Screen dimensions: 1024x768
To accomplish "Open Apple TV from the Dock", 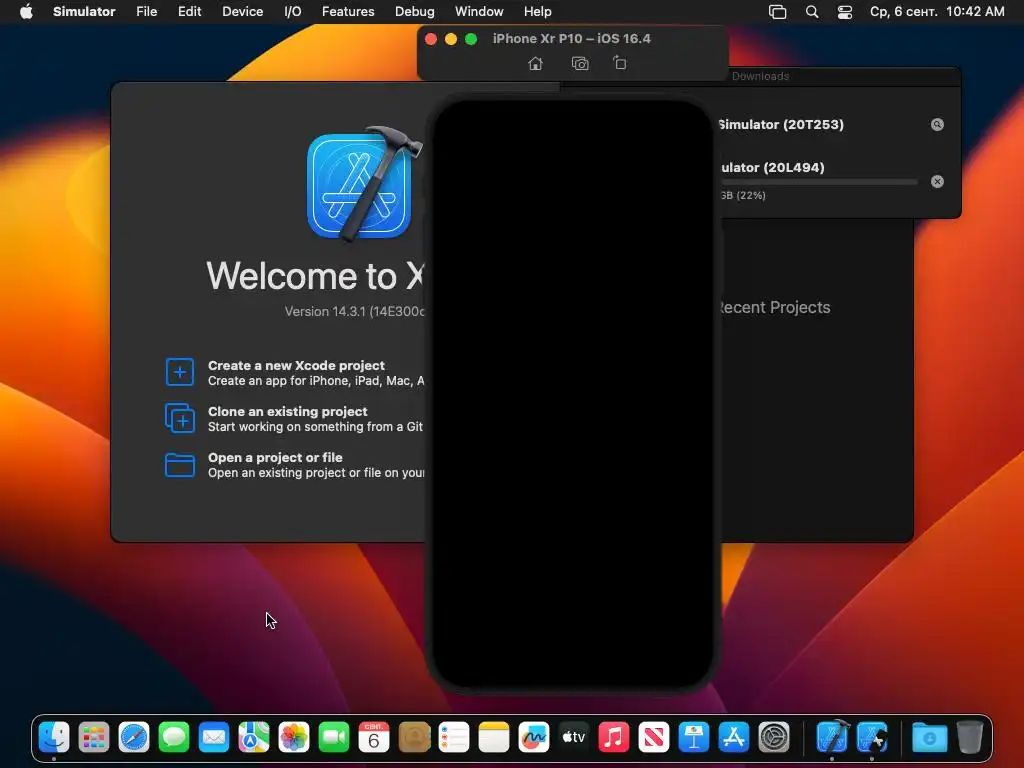I will click(574, 738).
